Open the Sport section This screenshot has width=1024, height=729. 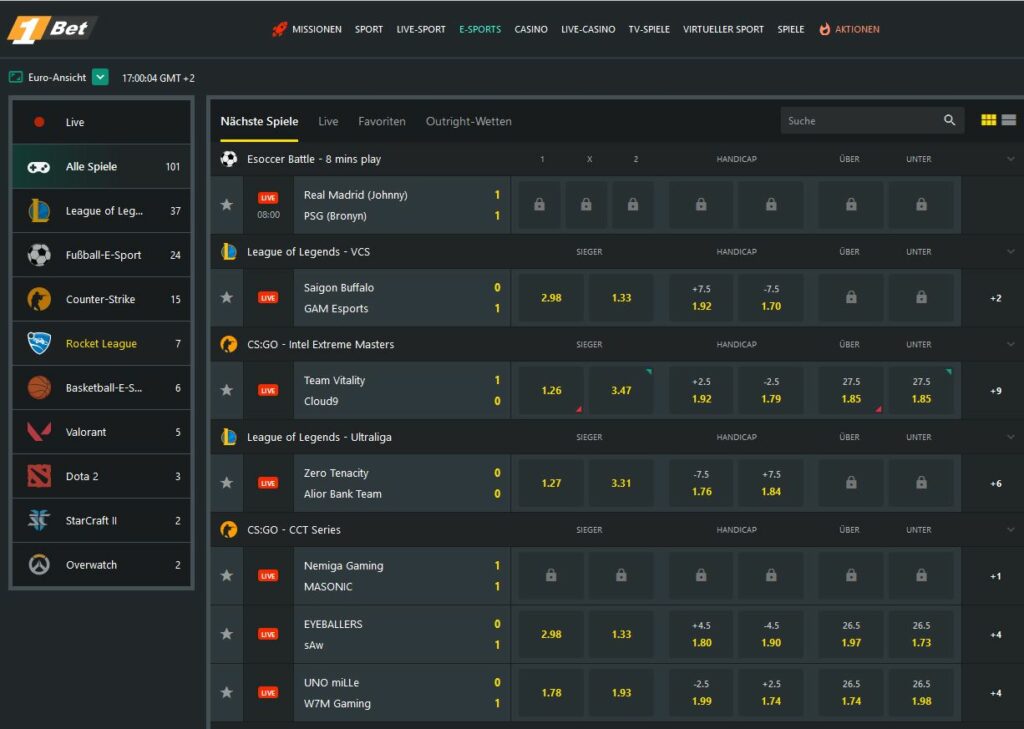[x=369, y=29]
